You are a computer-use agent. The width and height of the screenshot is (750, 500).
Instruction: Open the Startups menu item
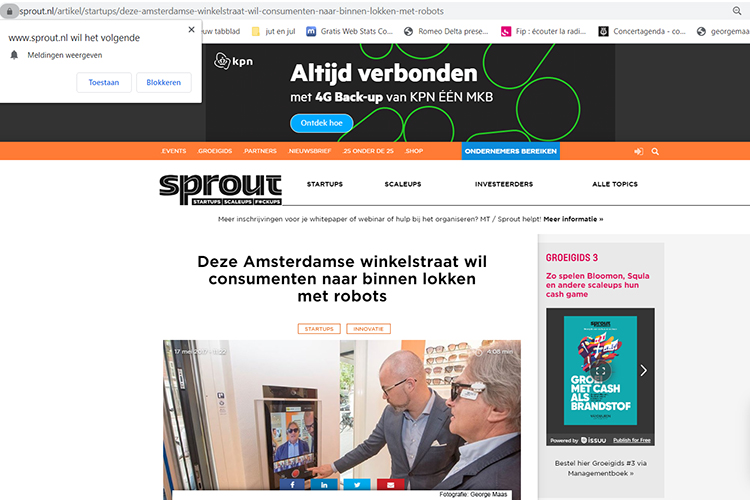(x=325, y=184)
